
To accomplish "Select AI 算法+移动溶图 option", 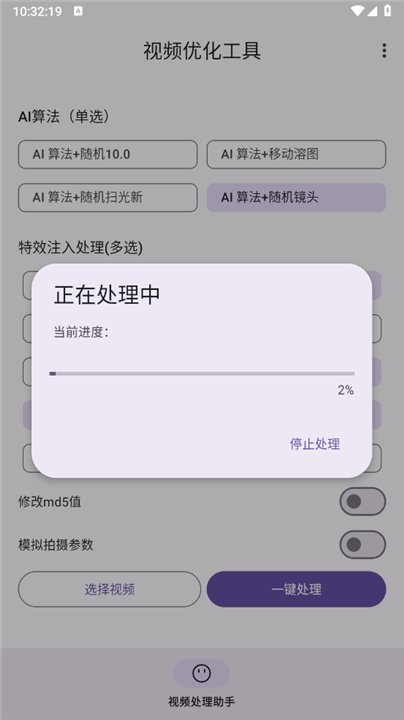I will 296,154.
